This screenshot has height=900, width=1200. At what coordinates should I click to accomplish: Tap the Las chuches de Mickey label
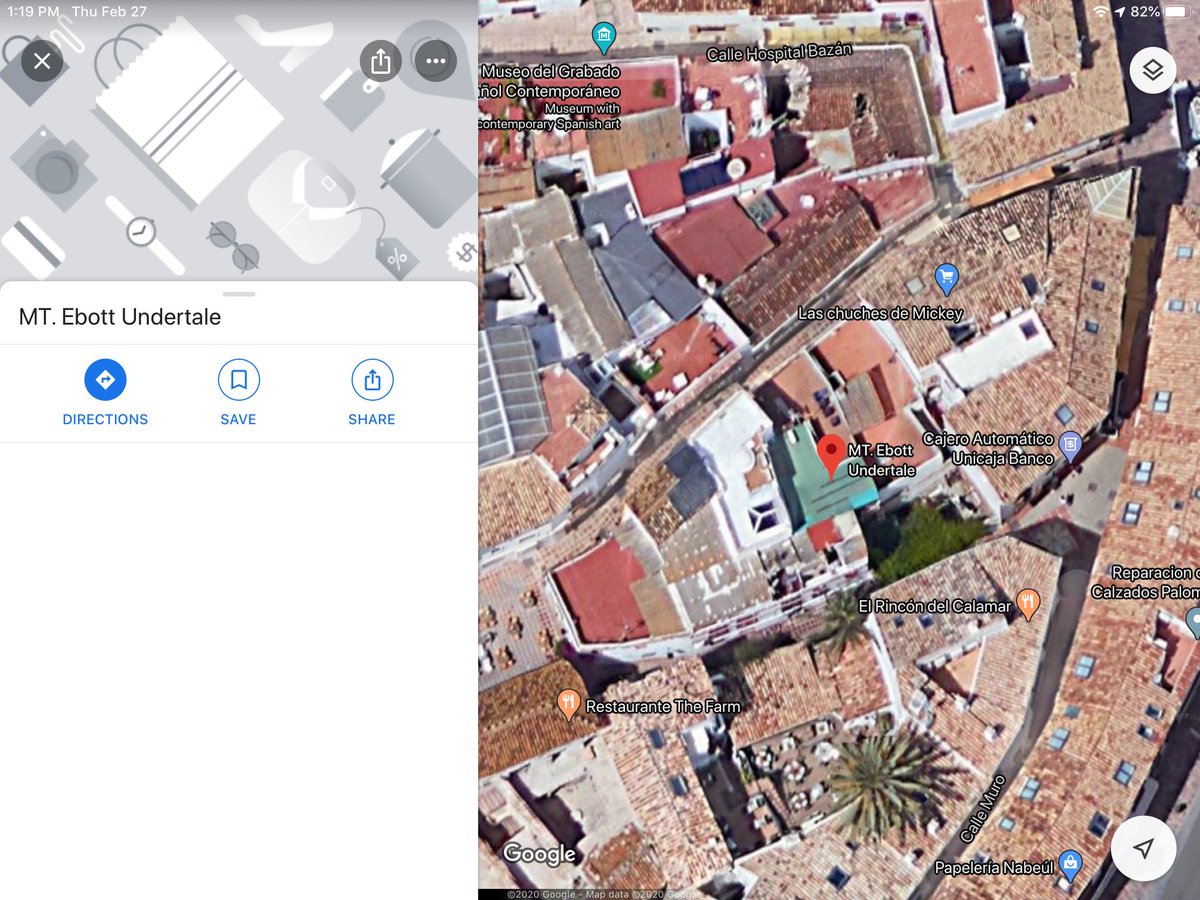coord(880,313)
